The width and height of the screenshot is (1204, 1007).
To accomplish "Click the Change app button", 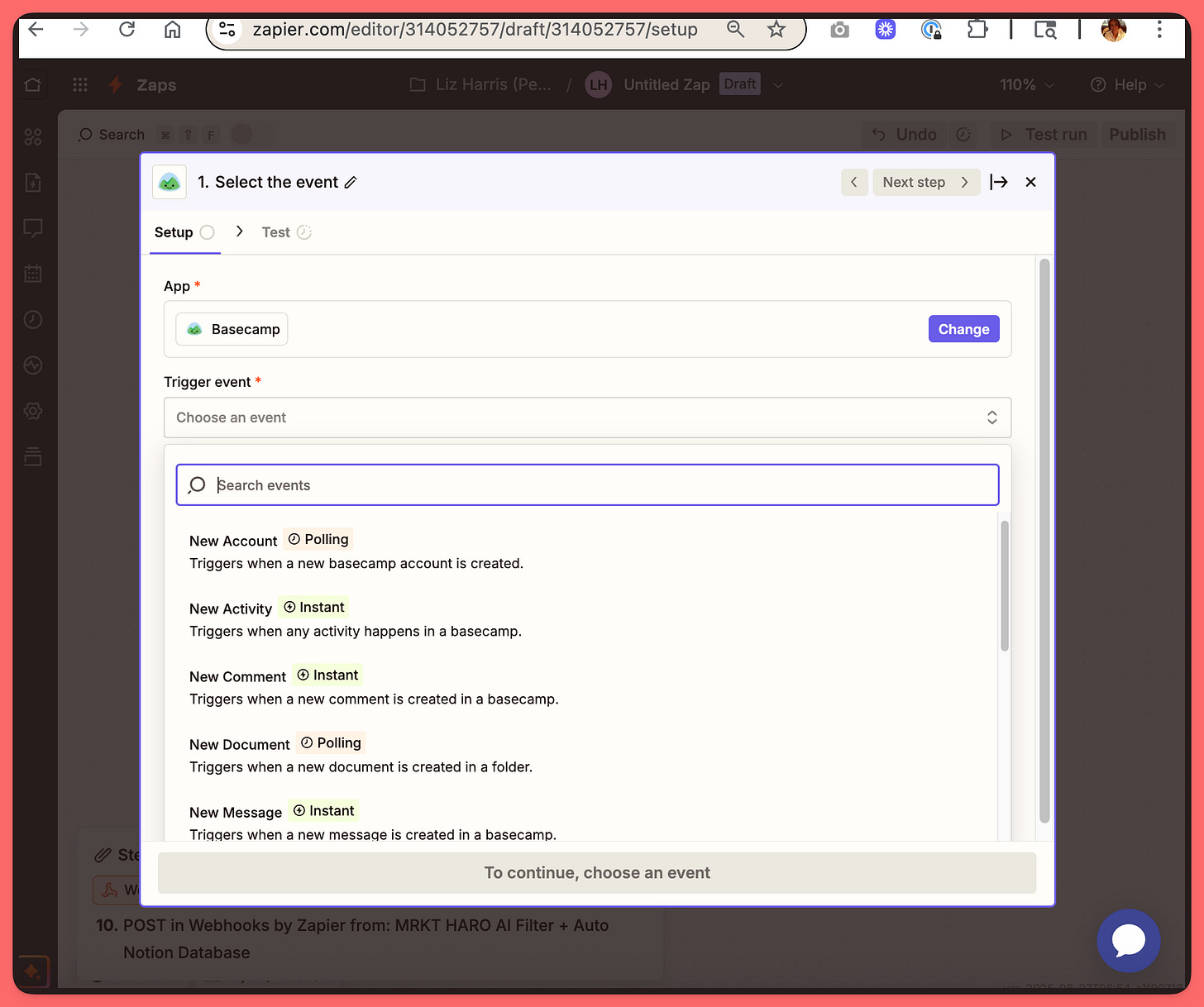I will (x=963, y=329).
